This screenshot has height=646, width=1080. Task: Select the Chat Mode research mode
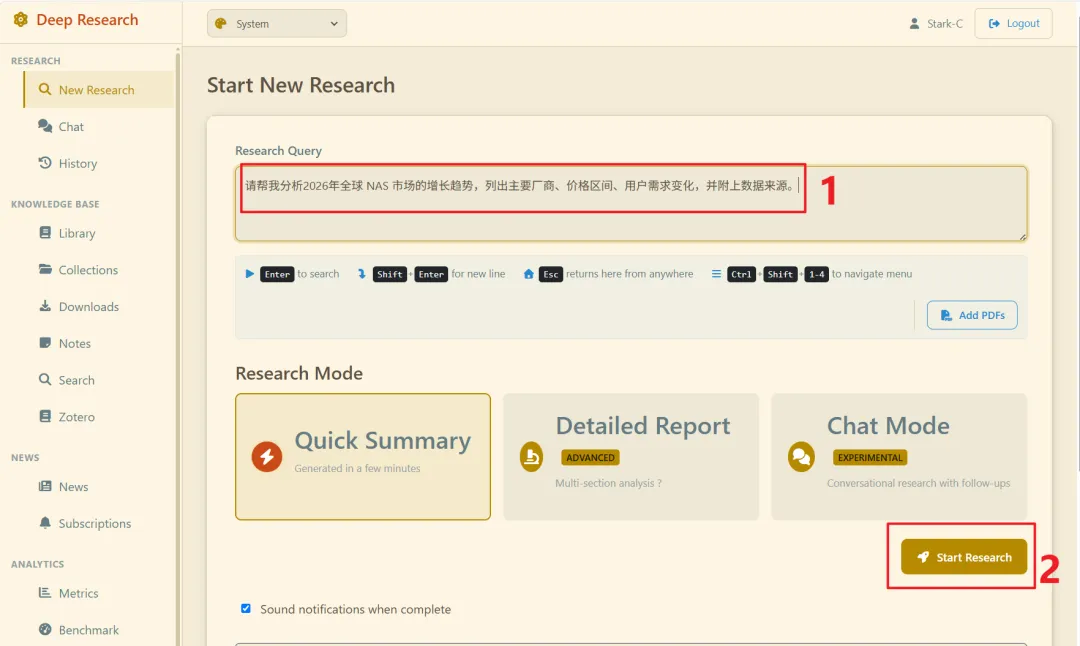(899, 457)
